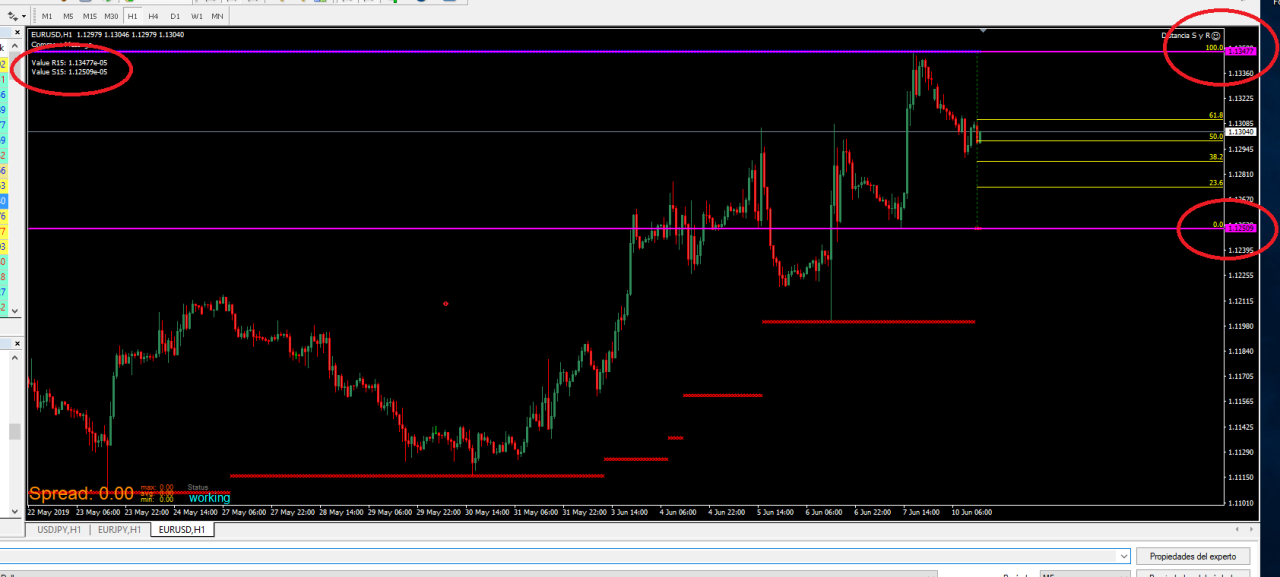Click the current price tag 1.13040
Image resolution: width=1280 pixels, height=577 pixels.
[x=1241, y=132]
